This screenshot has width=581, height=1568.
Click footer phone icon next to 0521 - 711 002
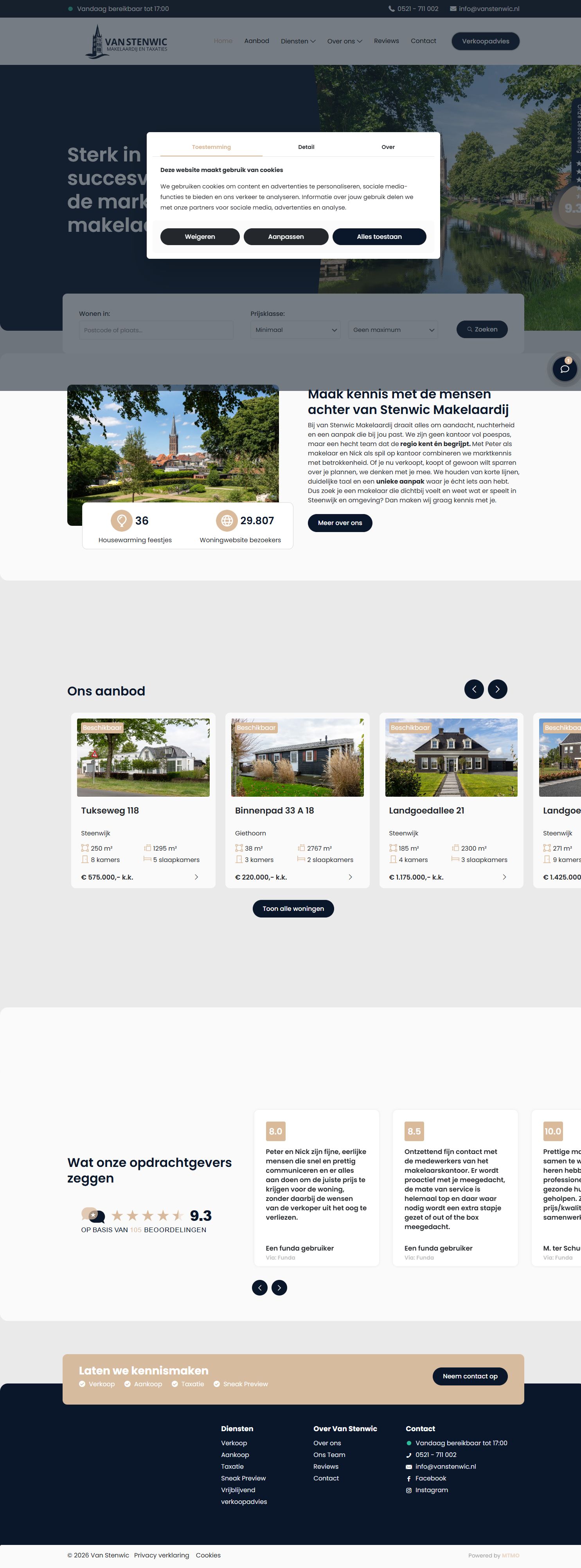[408, 1455]
